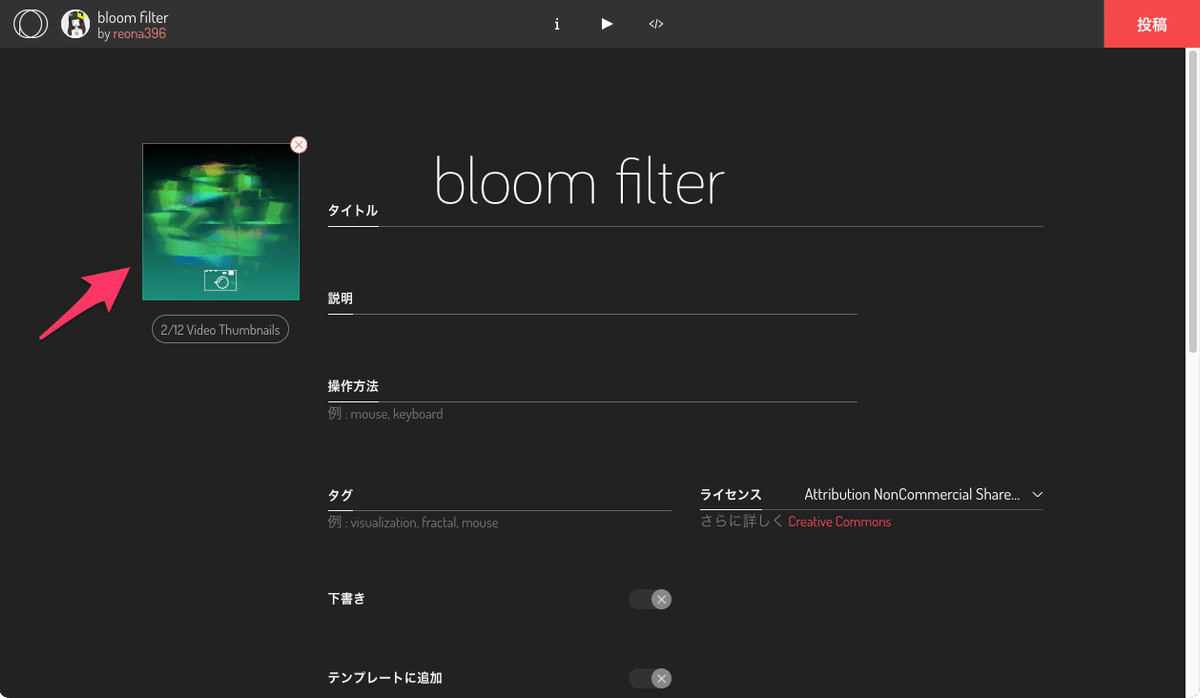
Task: Remove the thumbnail via the red X icon
Action: pos(298,144)
